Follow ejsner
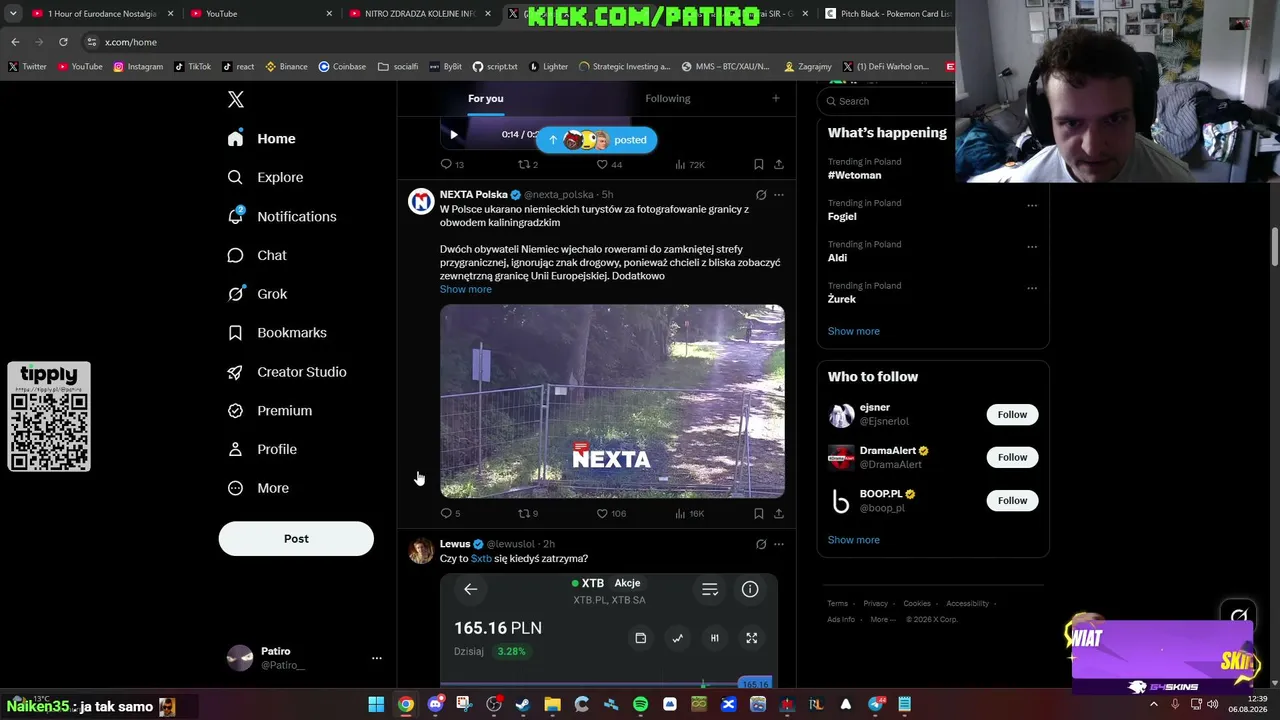The height and width of the screenshot is (720, 1280). (1012, 414)
